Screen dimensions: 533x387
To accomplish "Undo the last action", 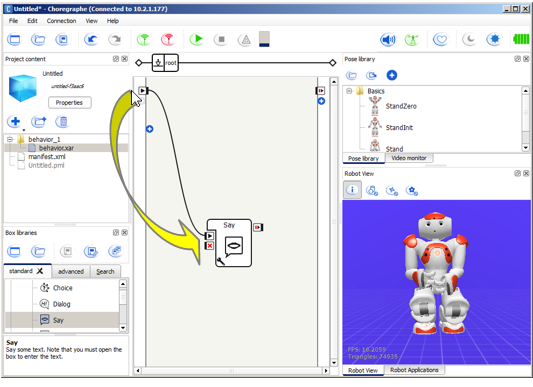I will click(91, 39).
